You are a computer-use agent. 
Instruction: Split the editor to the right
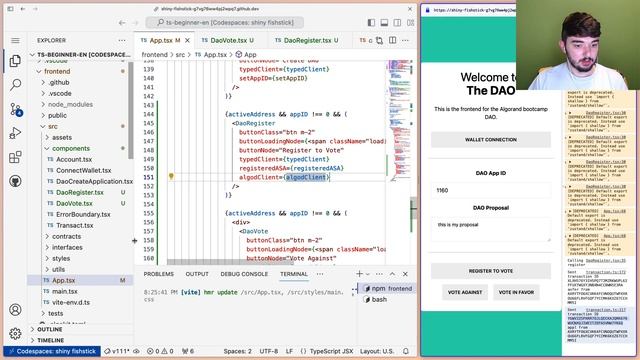point(393,40)
